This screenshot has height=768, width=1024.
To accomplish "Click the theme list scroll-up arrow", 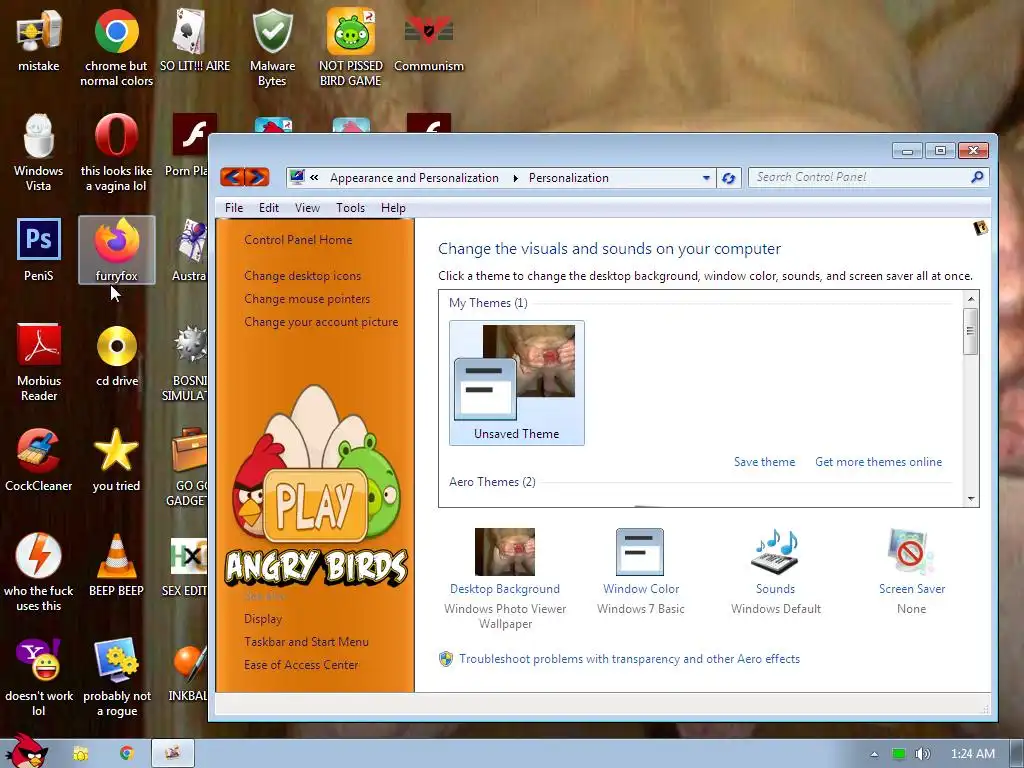I will pyautogui.click(x=971, y=298).
